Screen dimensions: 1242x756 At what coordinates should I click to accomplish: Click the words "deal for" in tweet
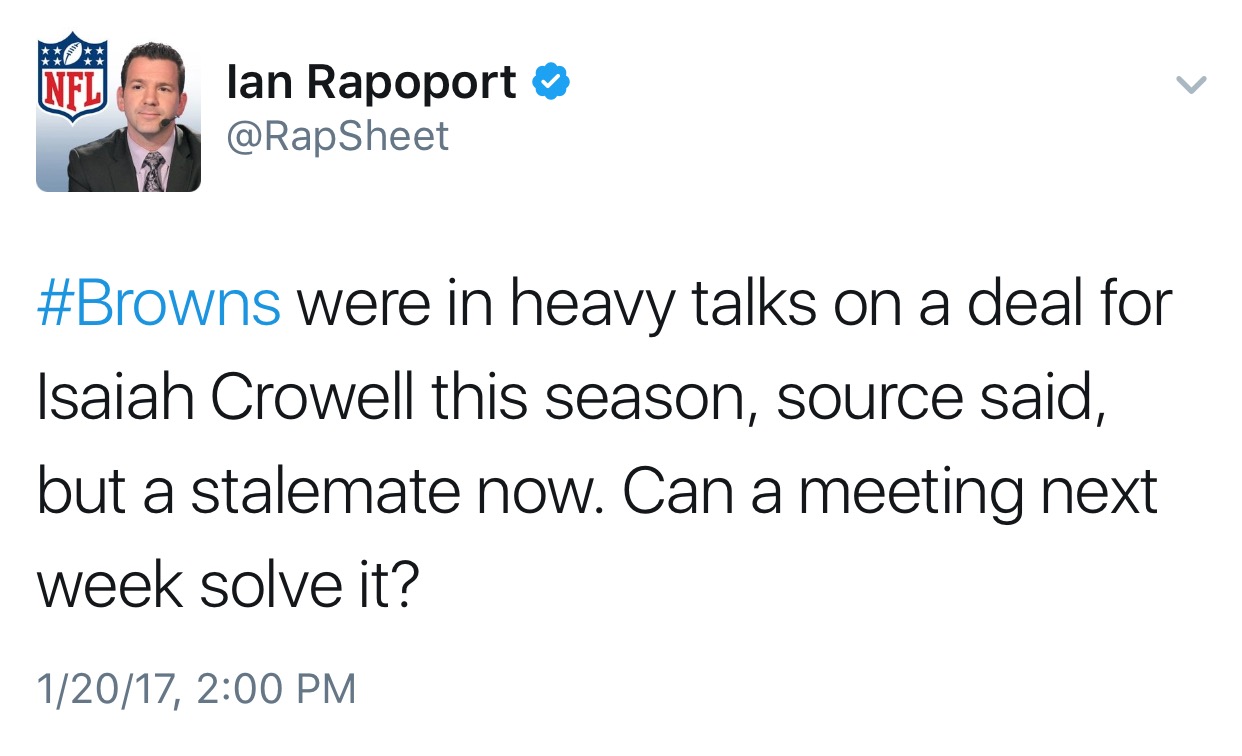click(1076, 304)
